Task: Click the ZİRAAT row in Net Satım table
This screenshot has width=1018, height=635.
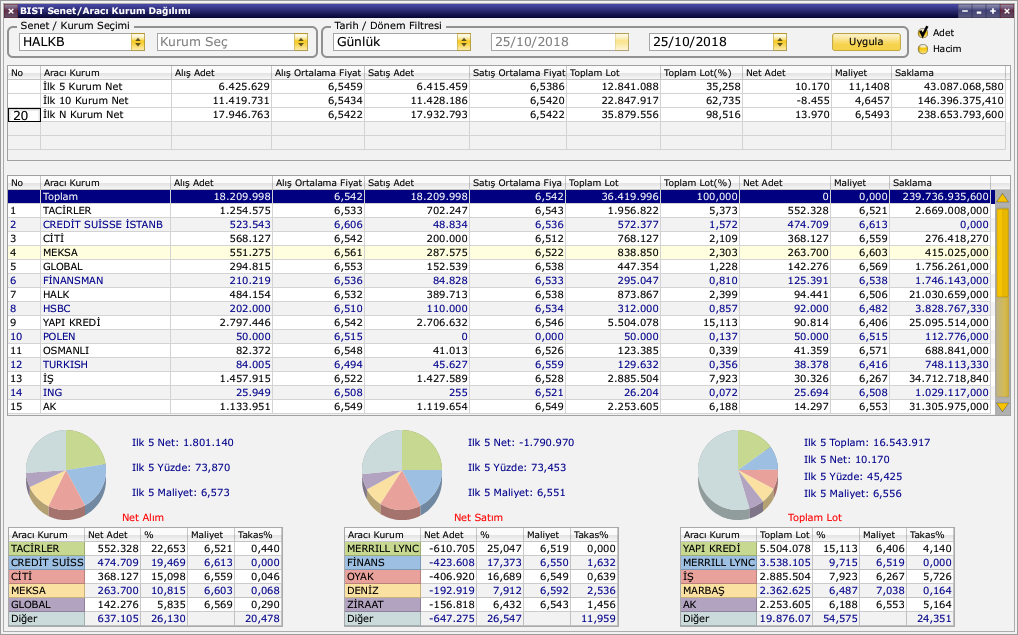Action: [481, 604]
